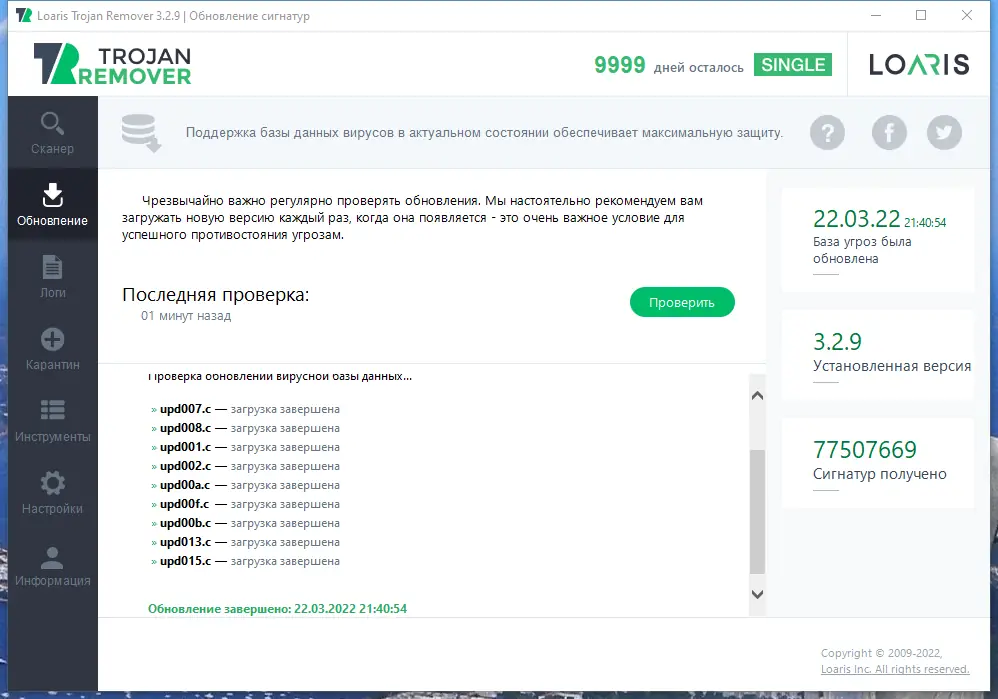Click the Сигнатур получено info card

click(x=877, y=462)
